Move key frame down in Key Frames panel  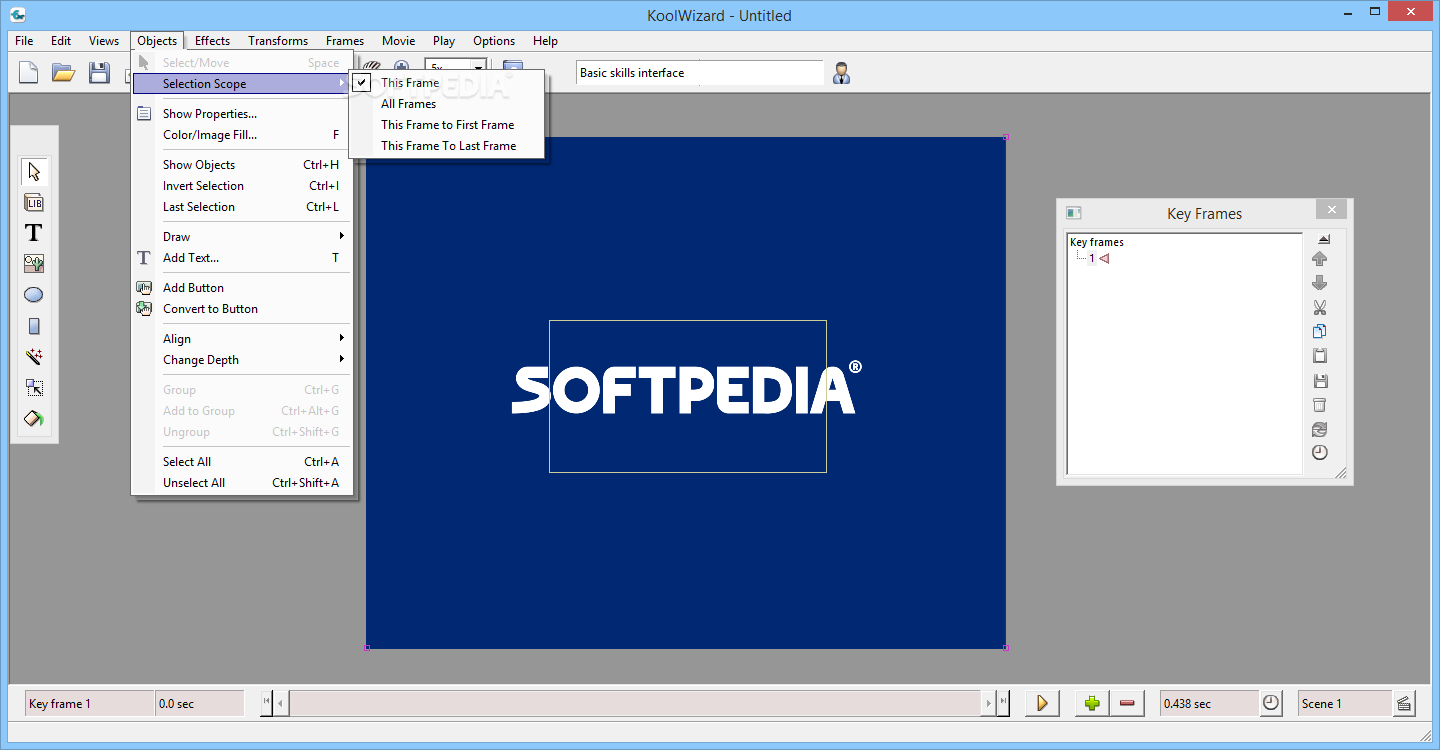pos(1320,283)
